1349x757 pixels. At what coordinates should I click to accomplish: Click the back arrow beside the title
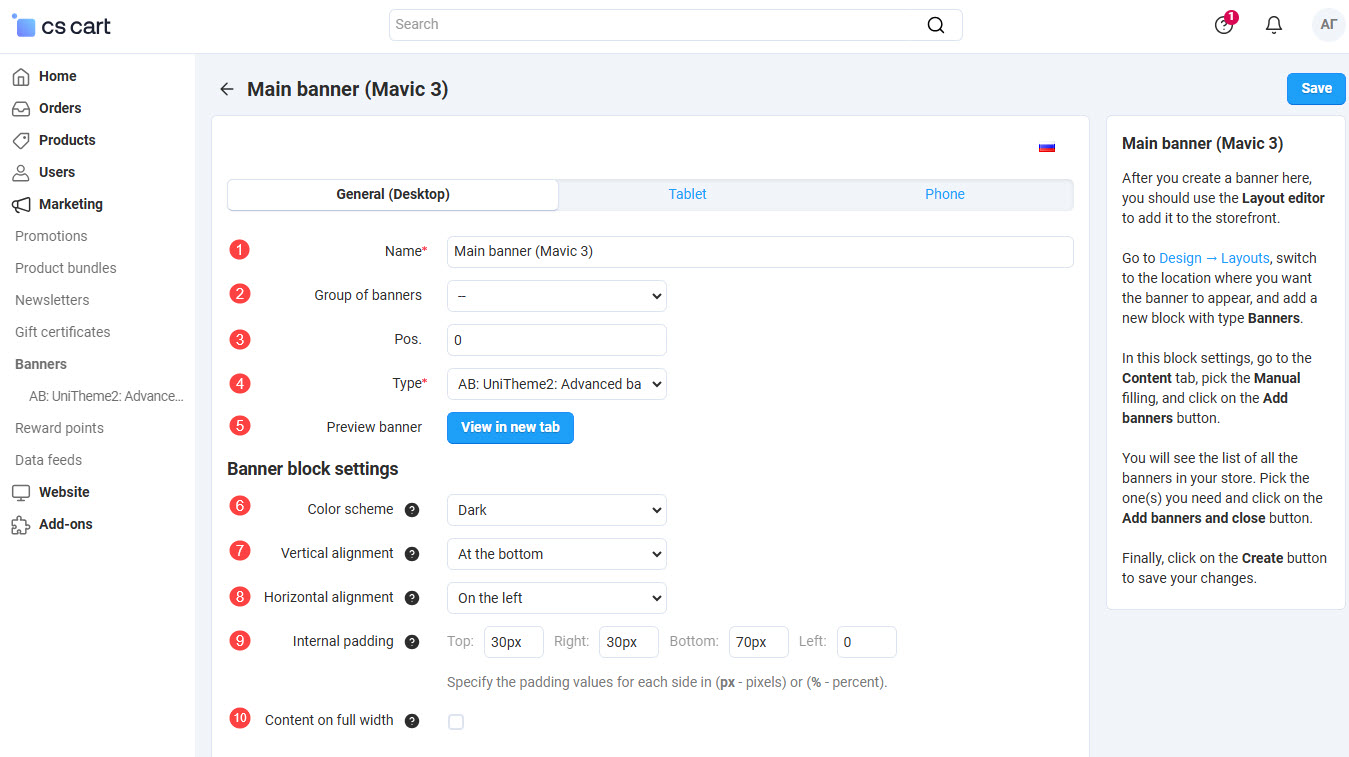point(227,89)
